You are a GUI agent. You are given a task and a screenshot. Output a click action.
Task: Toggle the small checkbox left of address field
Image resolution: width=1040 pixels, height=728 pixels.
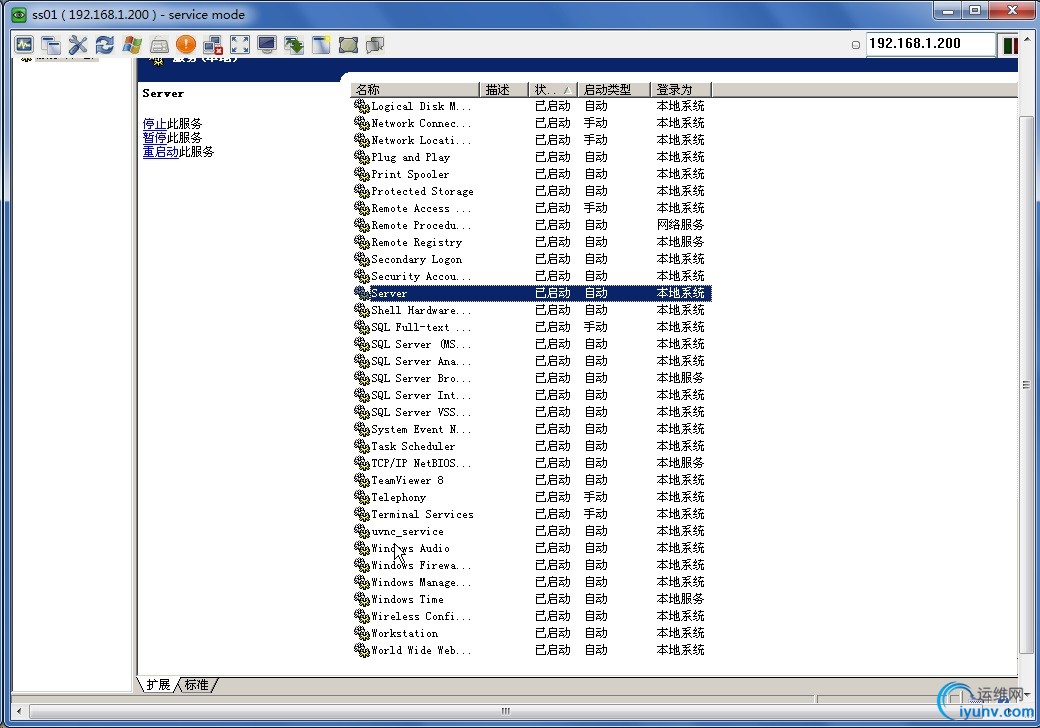tap(856, 45)
